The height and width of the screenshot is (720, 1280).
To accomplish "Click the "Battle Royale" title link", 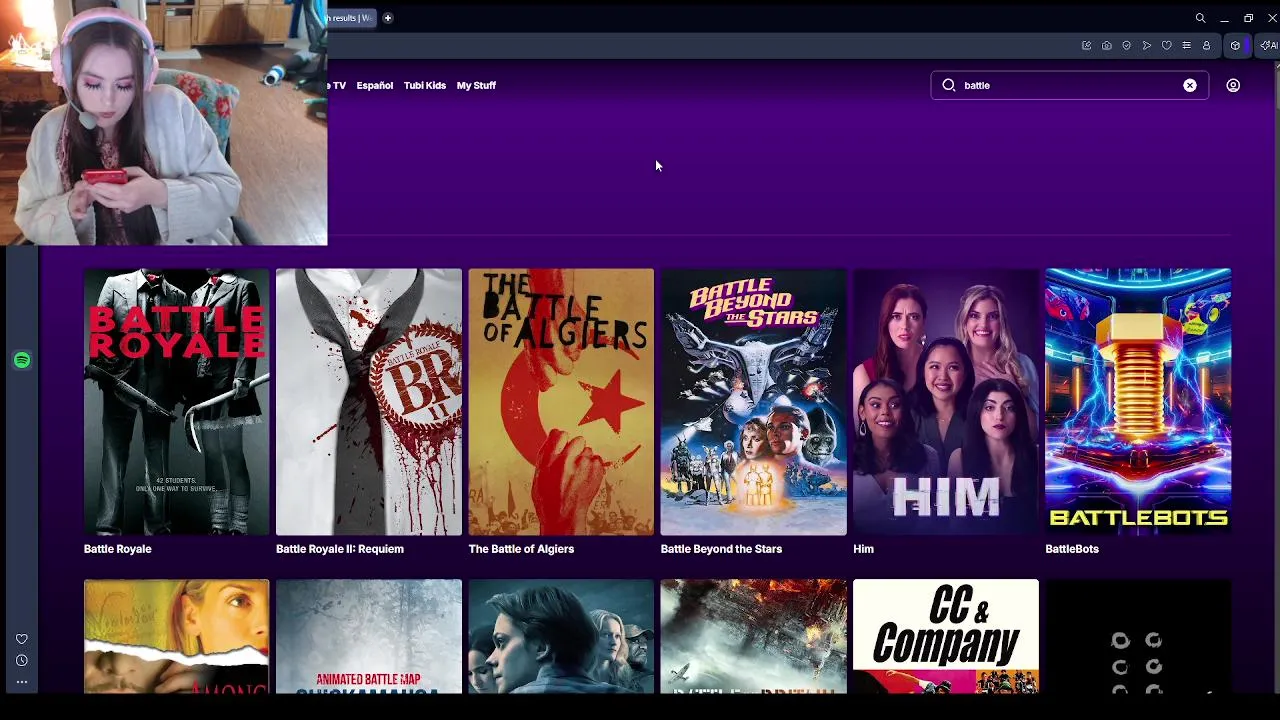I will tap(118, 549).
